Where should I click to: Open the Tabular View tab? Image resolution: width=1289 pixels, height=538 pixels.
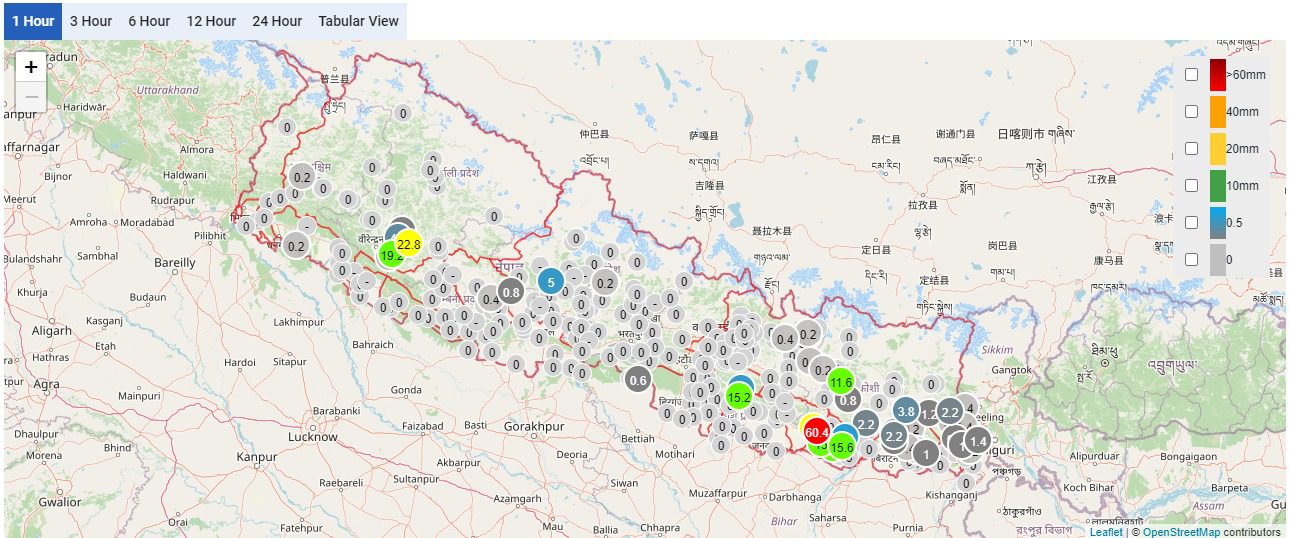(x=358, y=21)
